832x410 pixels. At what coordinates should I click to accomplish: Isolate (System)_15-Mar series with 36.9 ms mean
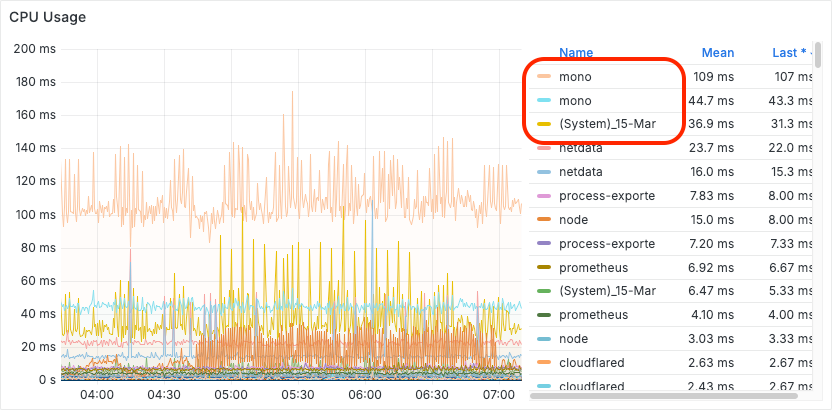(x=608, y=124)
